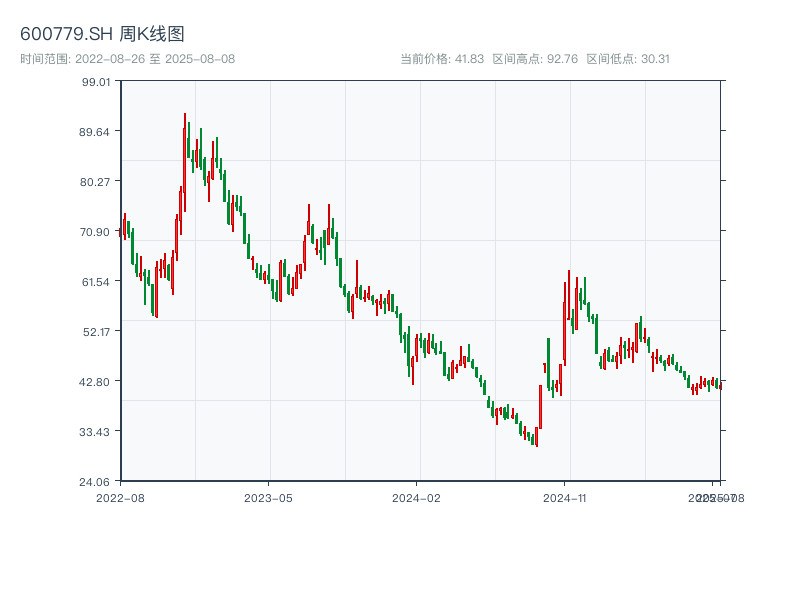Select the 2023-05 date axis label

coord(268,497)
